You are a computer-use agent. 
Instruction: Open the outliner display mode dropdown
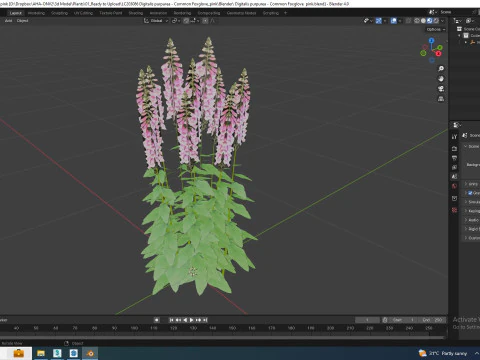tap(470, 21)
